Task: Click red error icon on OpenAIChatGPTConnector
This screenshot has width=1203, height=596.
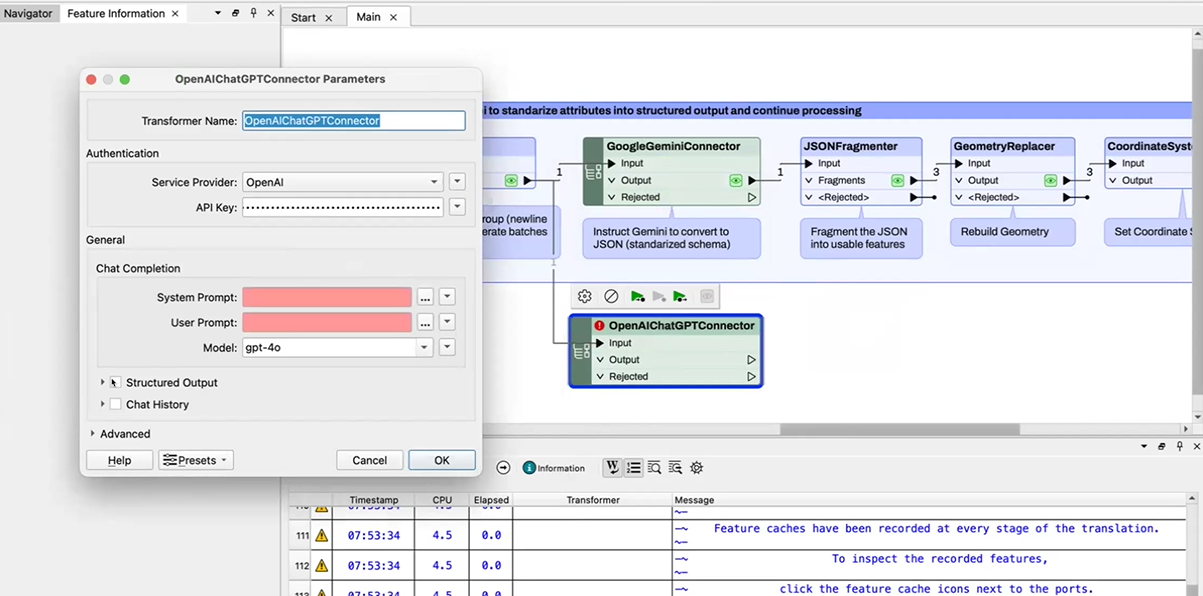Action: click(x=599, y=326)
